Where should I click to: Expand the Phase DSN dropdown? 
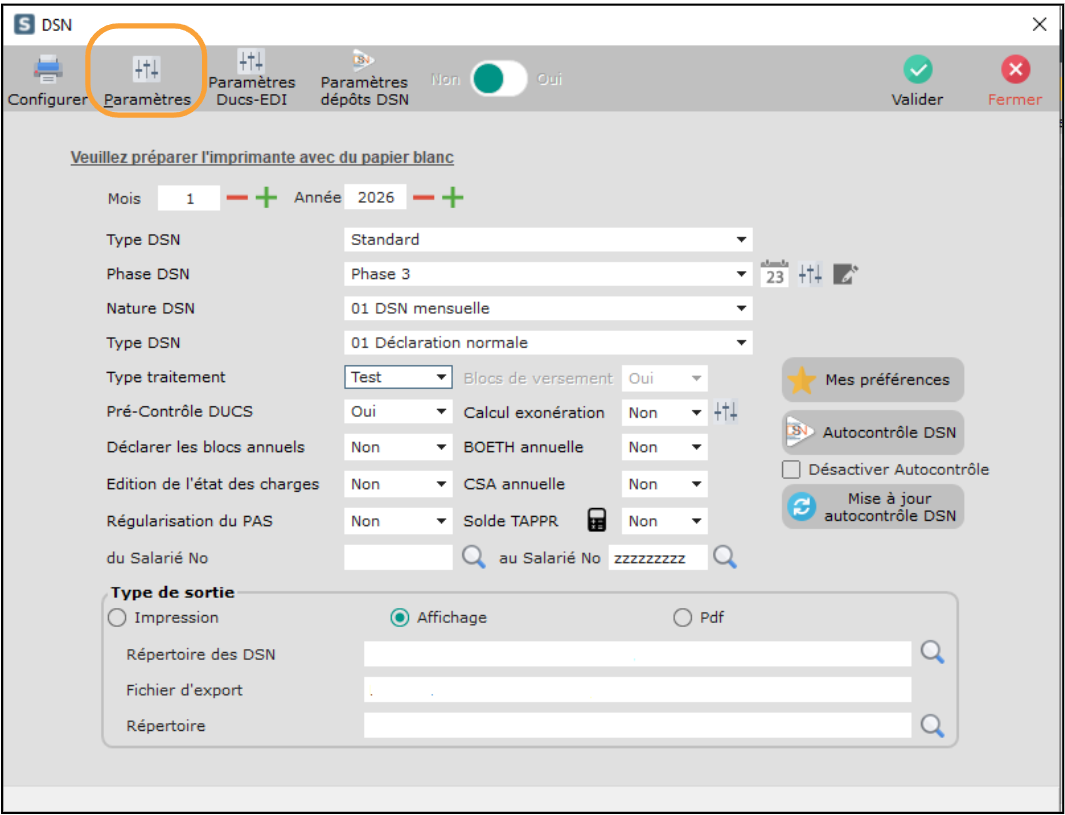point(741,274)
